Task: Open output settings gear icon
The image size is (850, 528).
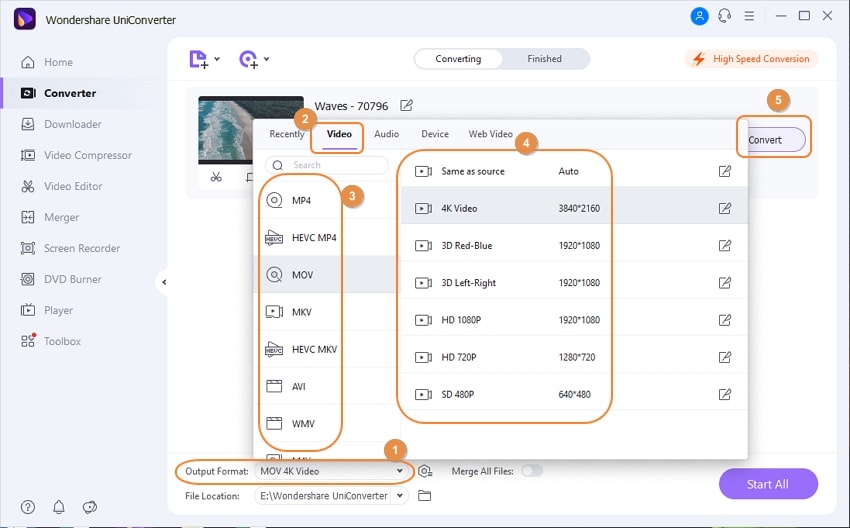Action: pyautogui.click(x=425, y=472)
